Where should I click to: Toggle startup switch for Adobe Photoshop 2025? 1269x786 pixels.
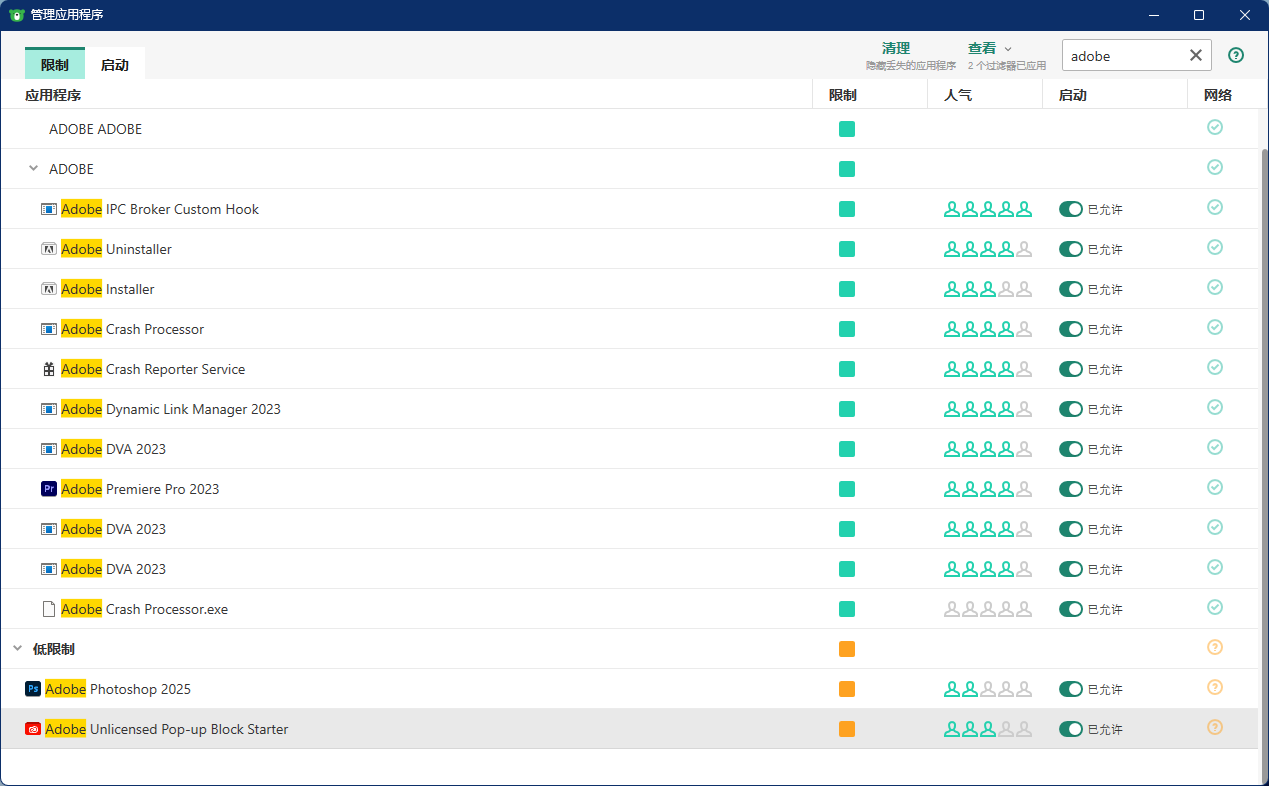(1071, 689)
